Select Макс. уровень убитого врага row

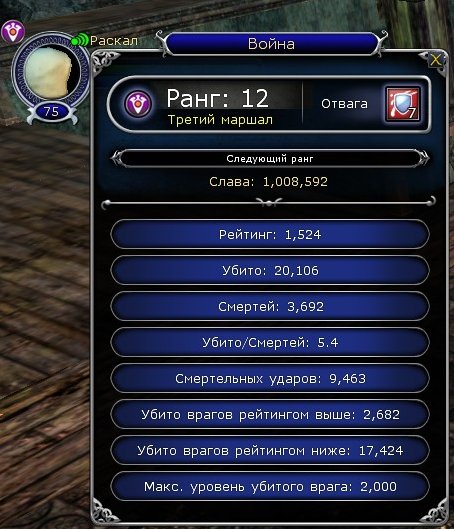270,486
